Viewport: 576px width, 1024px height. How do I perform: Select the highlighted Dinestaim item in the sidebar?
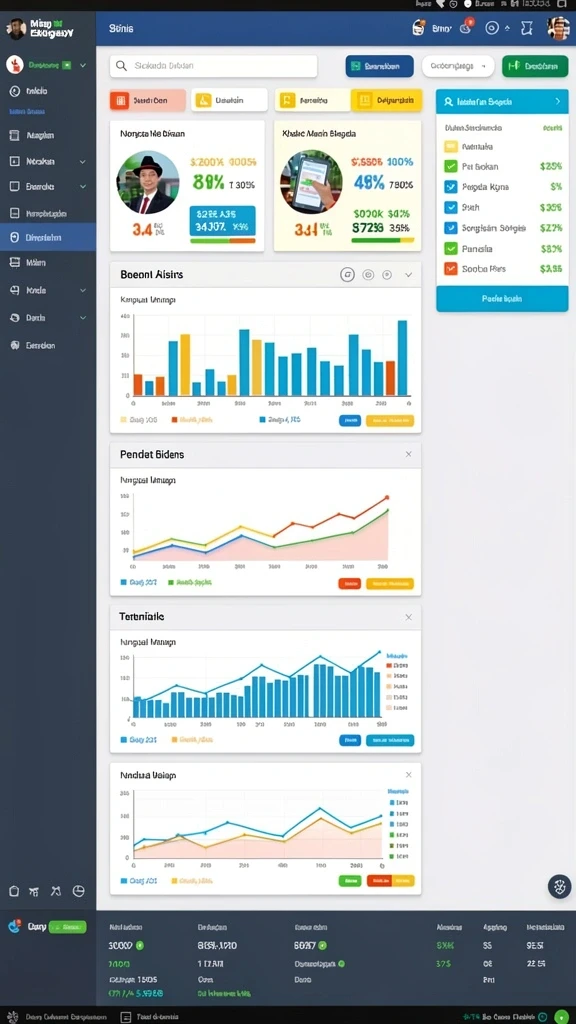(x=48, y=238)
